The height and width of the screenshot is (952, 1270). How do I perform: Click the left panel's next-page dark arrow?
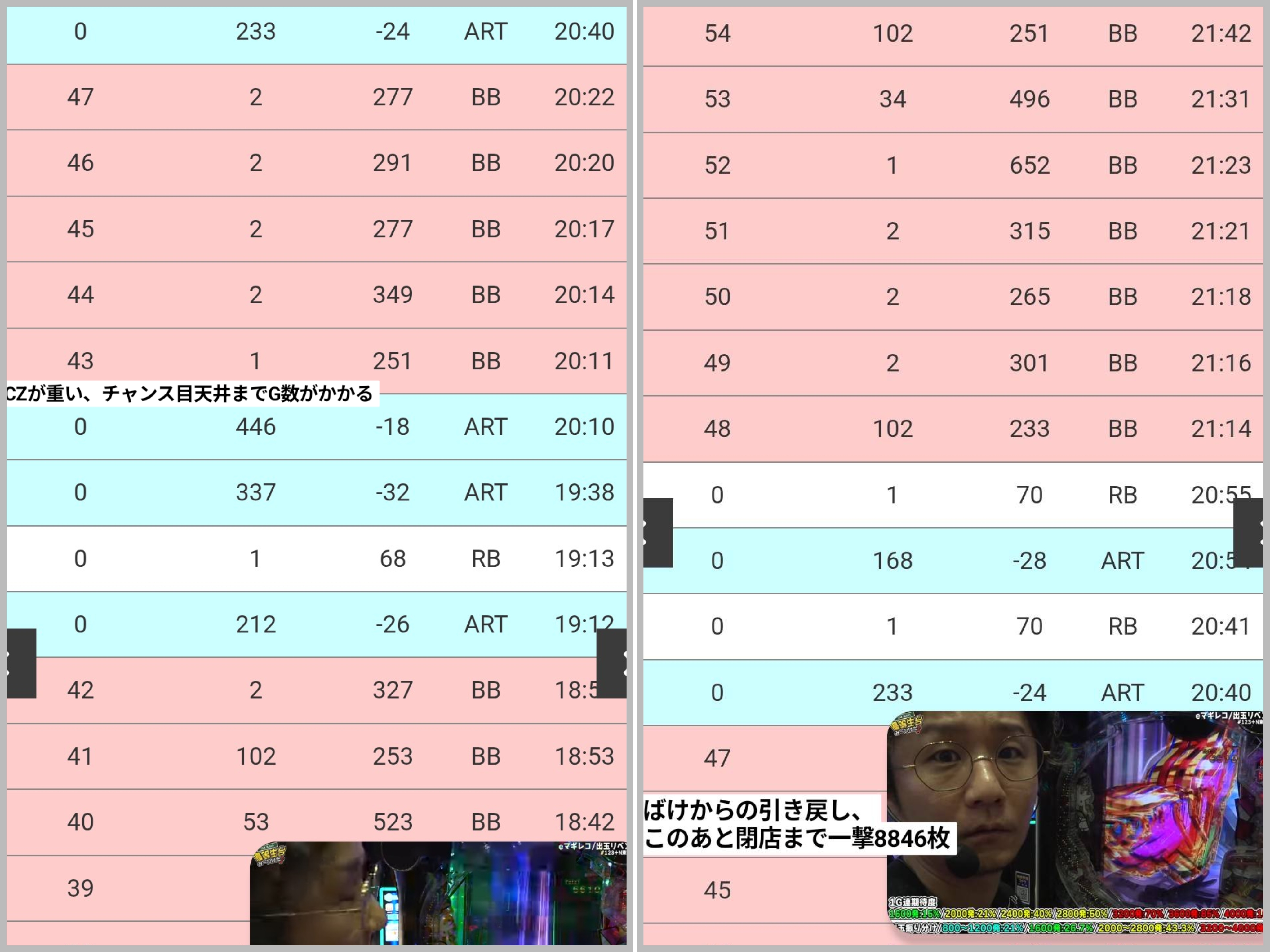(611, 663)
